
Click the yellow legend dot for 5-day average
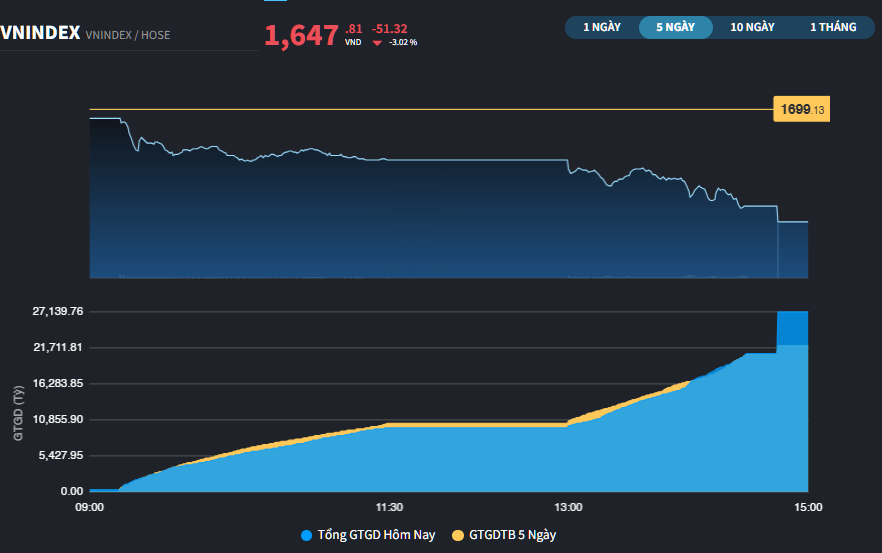pyautogui.click(x=459, y=535)
